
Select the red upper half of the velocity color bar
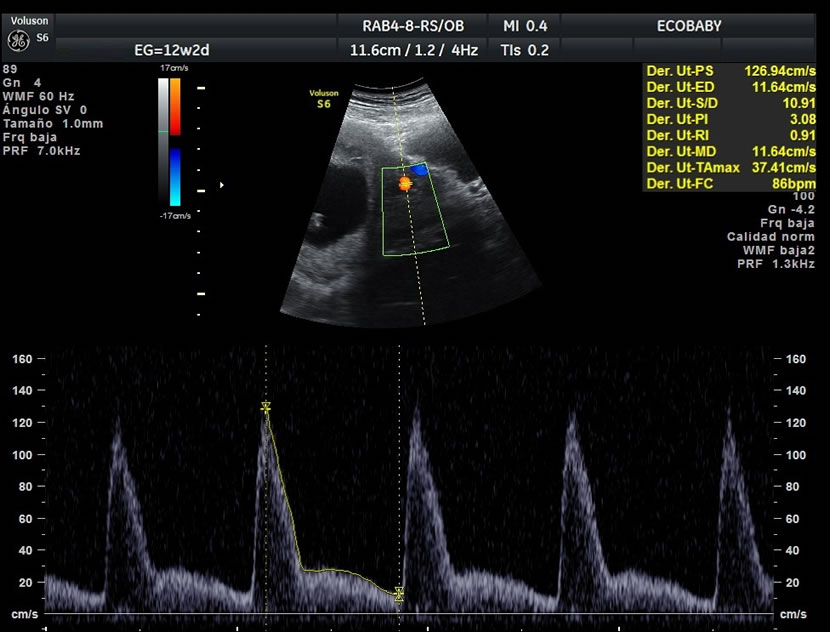click(x=175, y=106)
